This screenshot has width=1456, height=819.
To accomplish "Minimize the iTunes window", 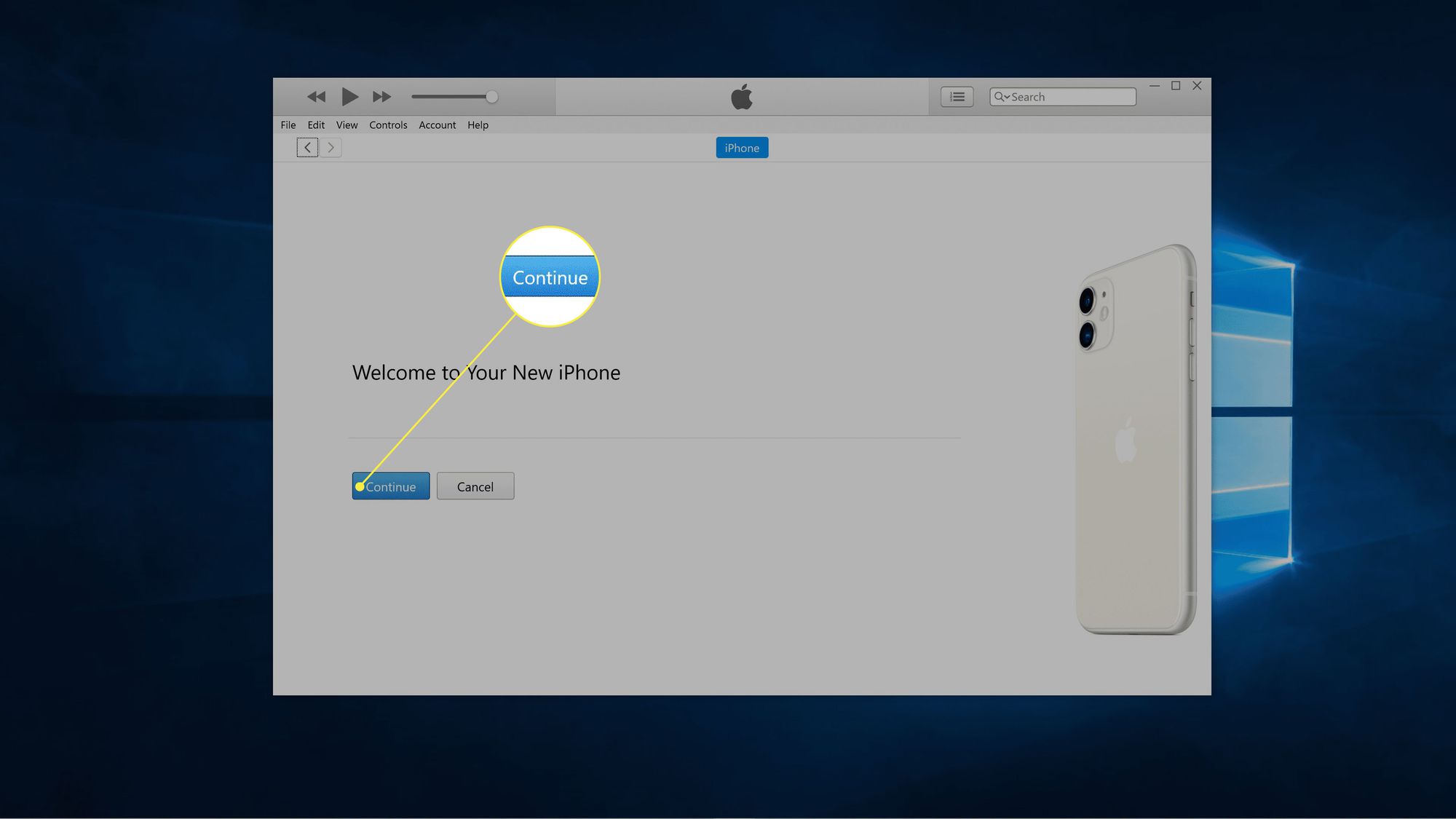I will pos(1155,86).
